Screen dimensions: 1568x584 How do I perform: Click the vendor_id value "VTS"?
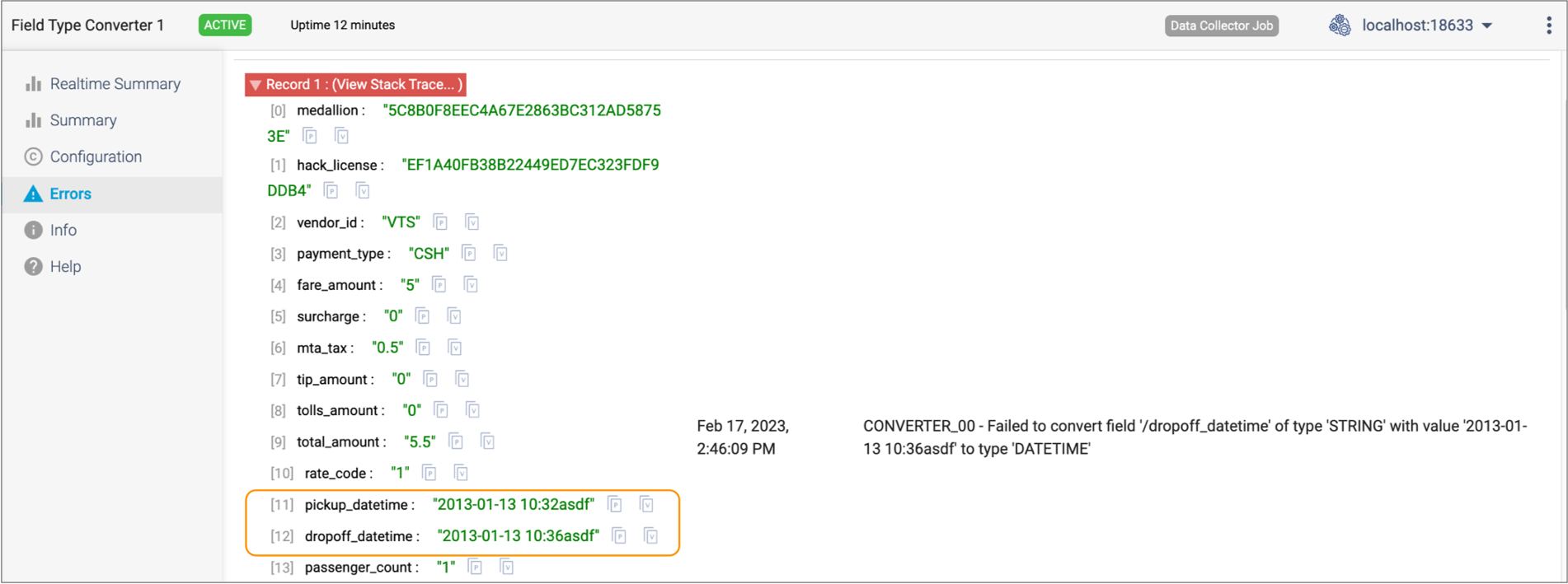pyautogui.click(x=401, y=222)
